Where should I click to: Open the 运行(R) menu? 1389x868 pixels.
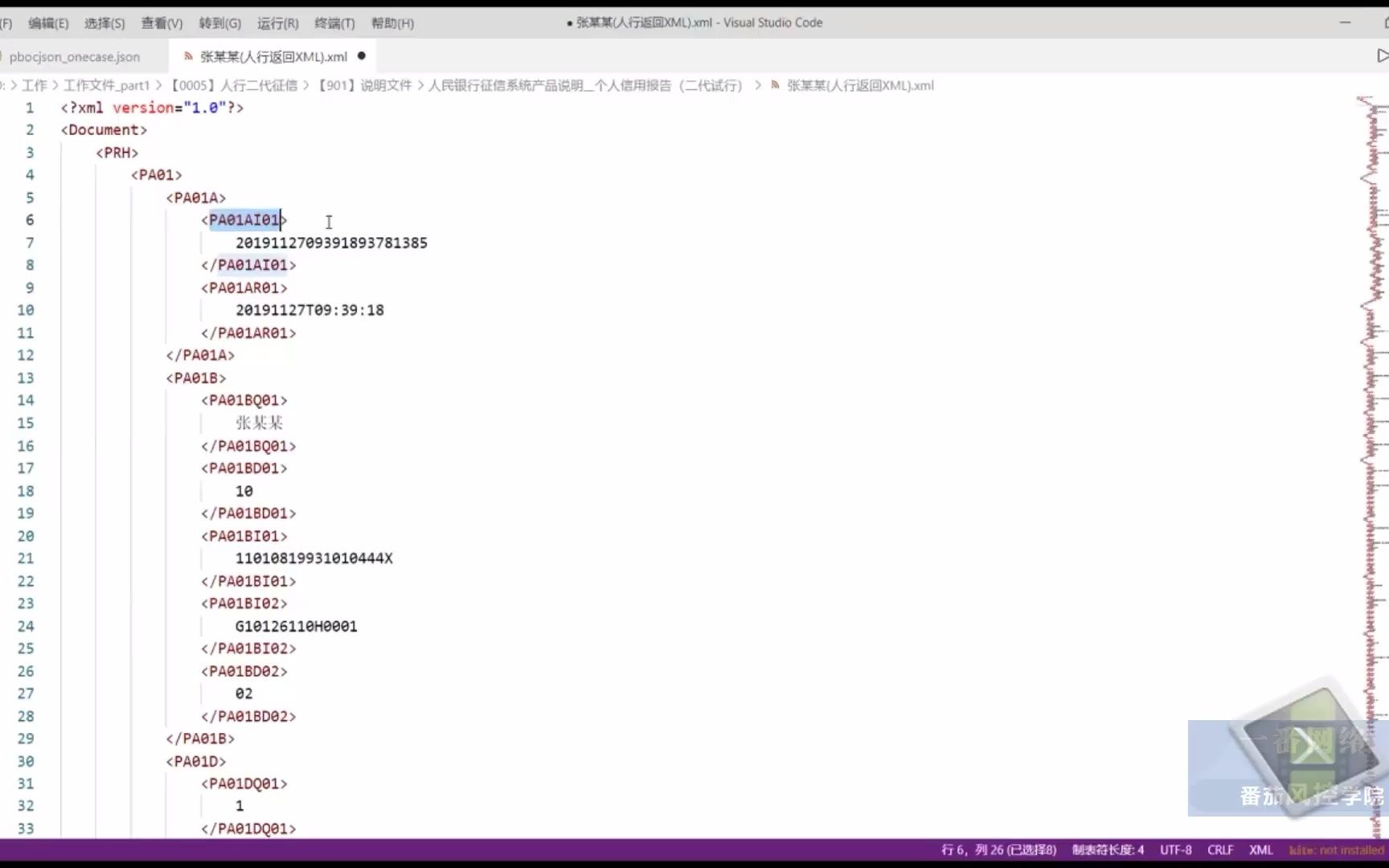(x=277, y=23)
